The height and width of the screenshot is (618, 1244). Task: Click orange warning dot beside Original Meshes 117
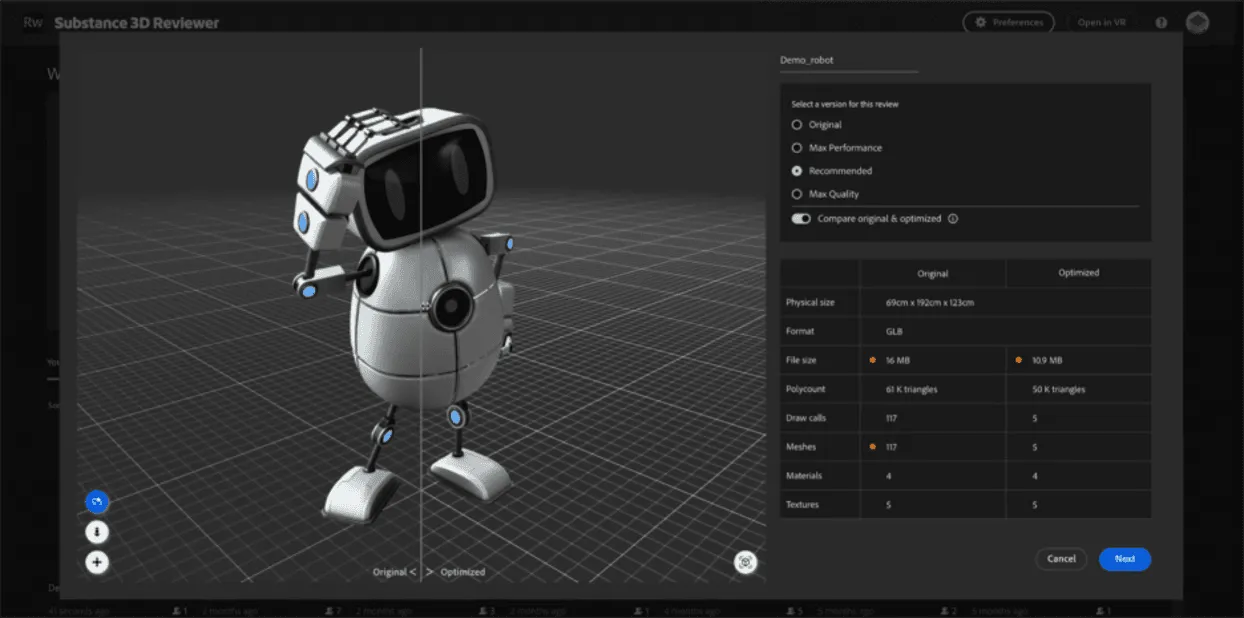click(x=873, y=447)
